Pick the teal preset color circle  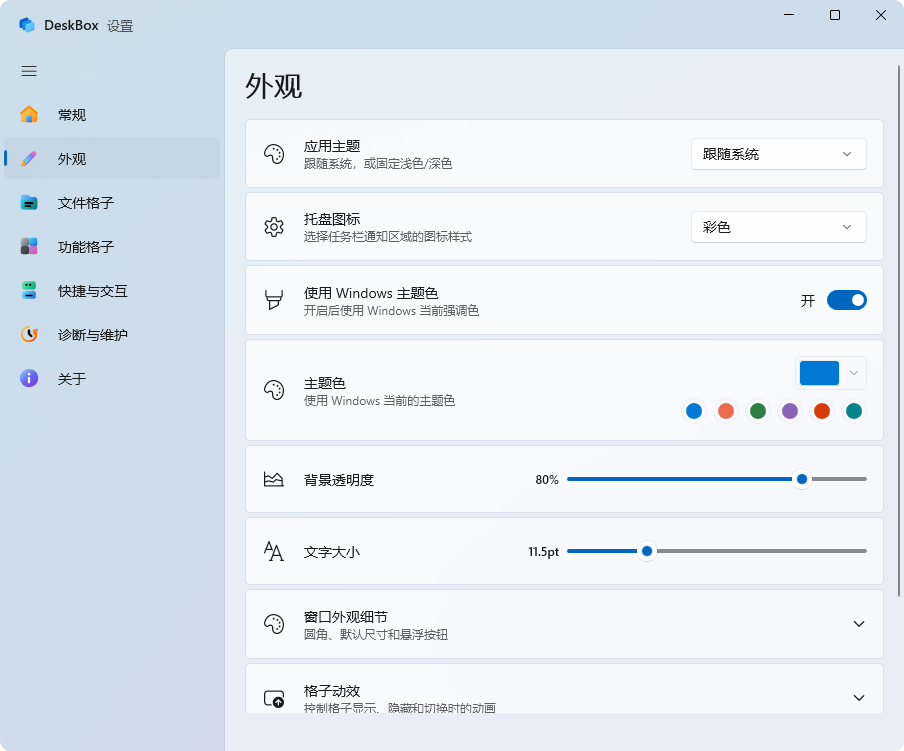click(854, 411)
